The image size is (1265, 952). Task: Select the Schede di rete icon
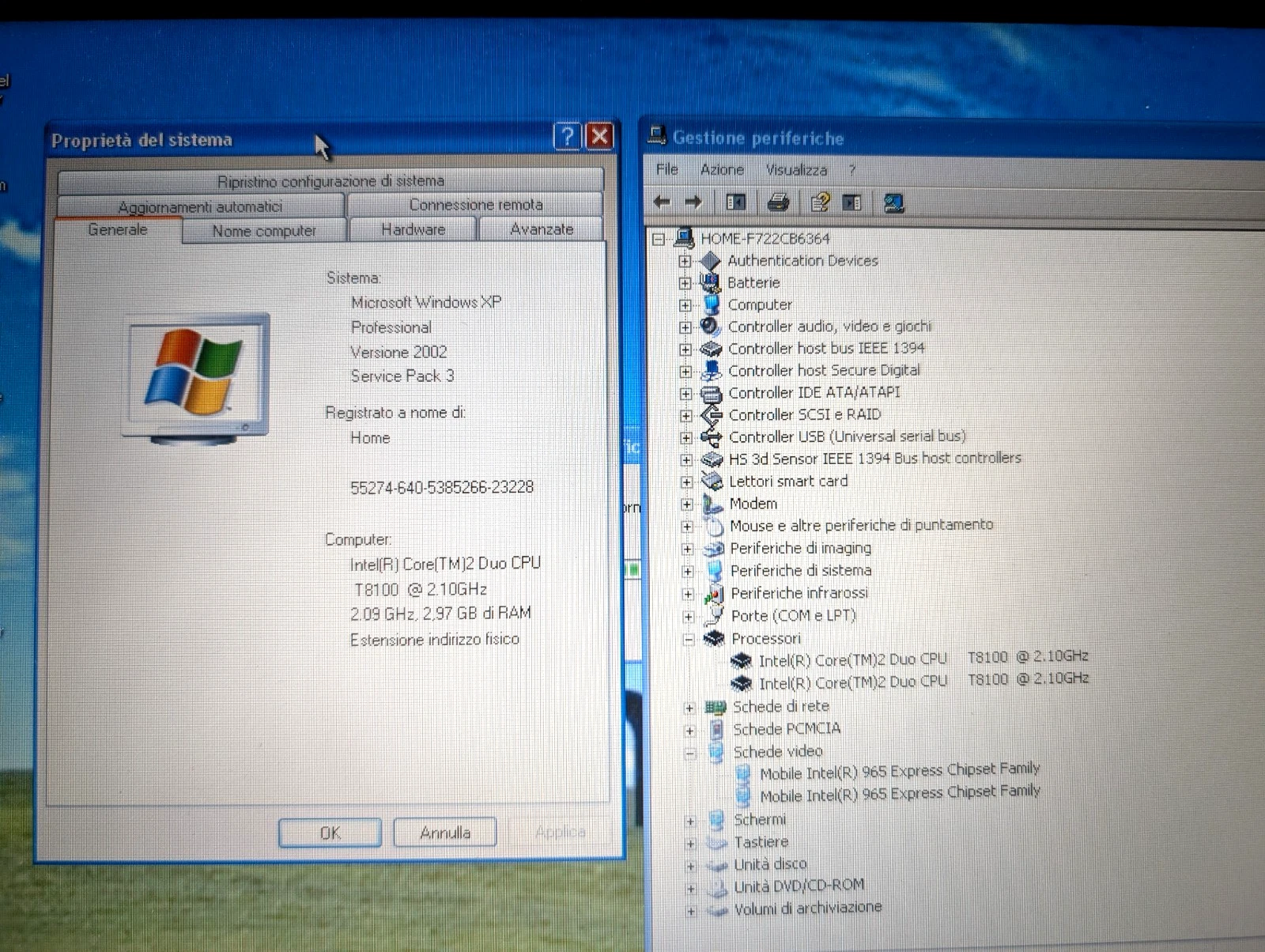point(716,707)
